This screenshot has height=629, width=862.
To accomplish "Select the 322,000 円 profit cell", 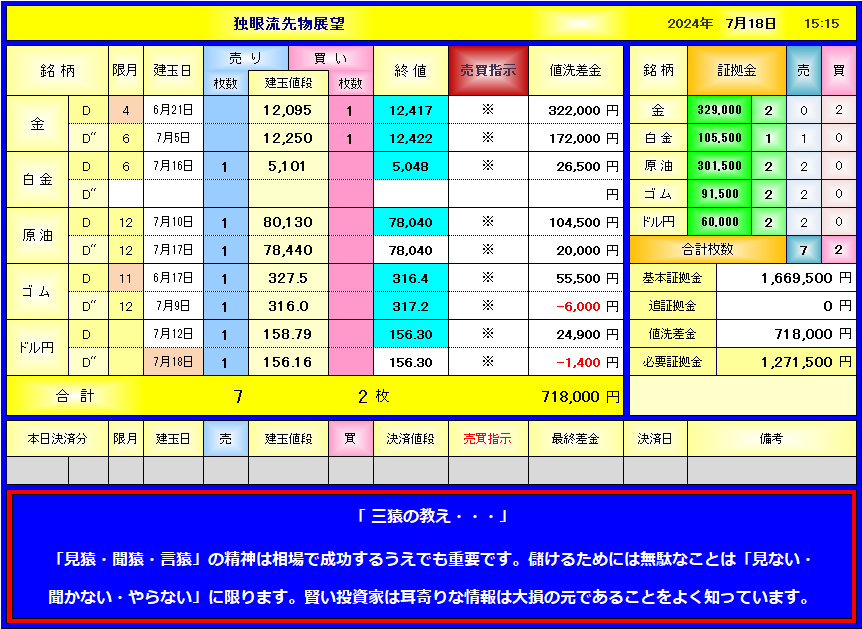I will coord(576,111).
